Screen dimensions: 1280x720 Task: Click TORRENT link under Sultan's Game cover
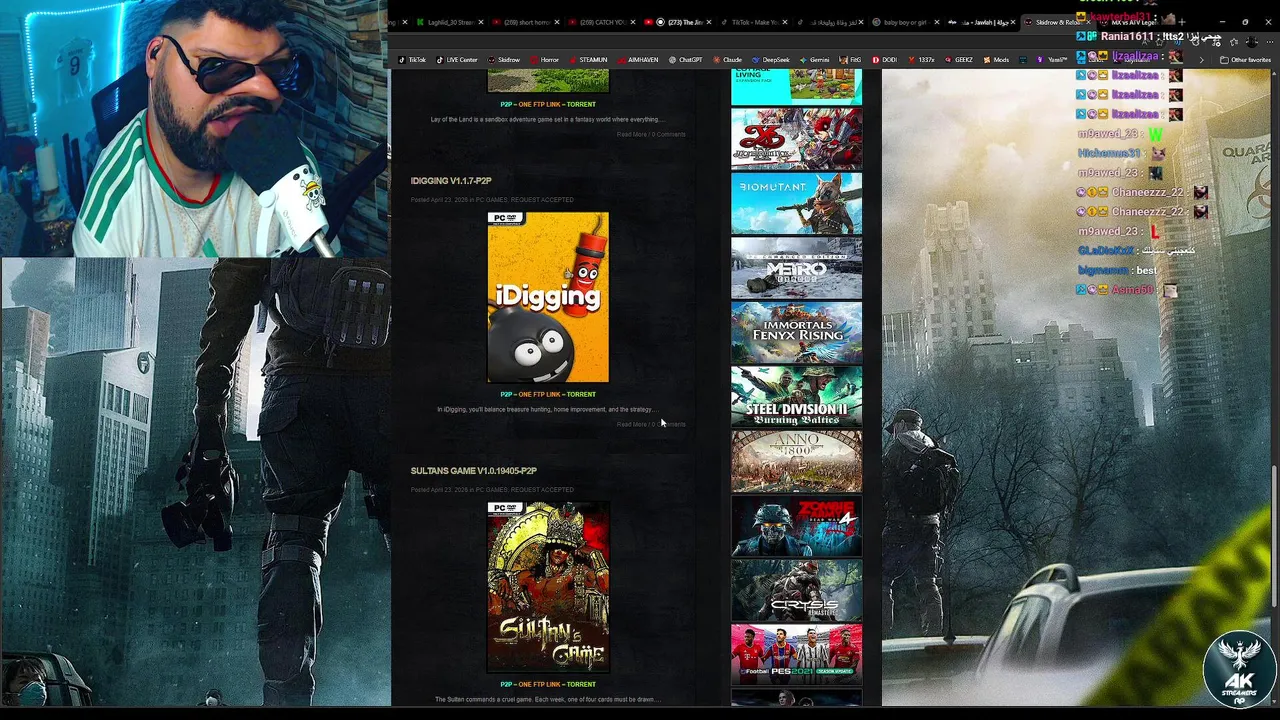click(581, 684)
